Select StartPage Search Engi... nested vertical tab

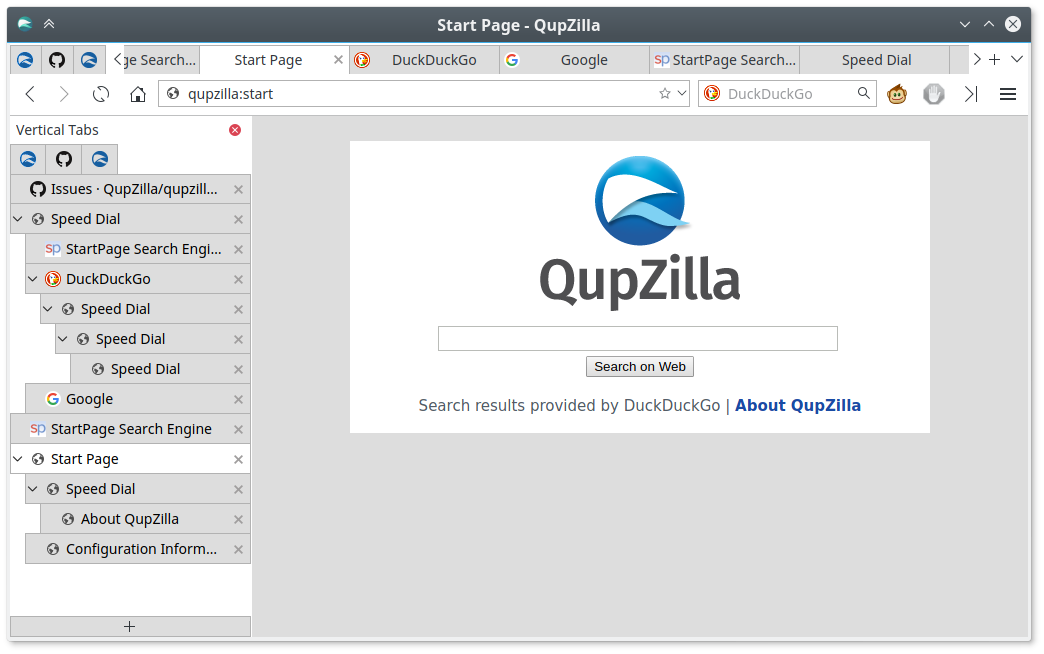[x=138, y=250]
